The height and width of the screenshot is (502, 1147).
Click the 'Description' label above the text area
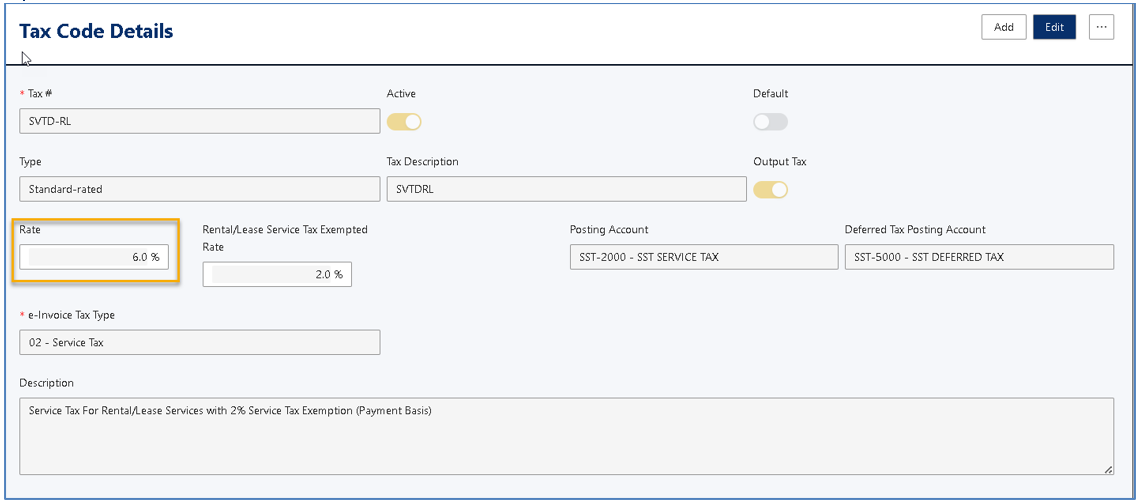coord(46,383)
